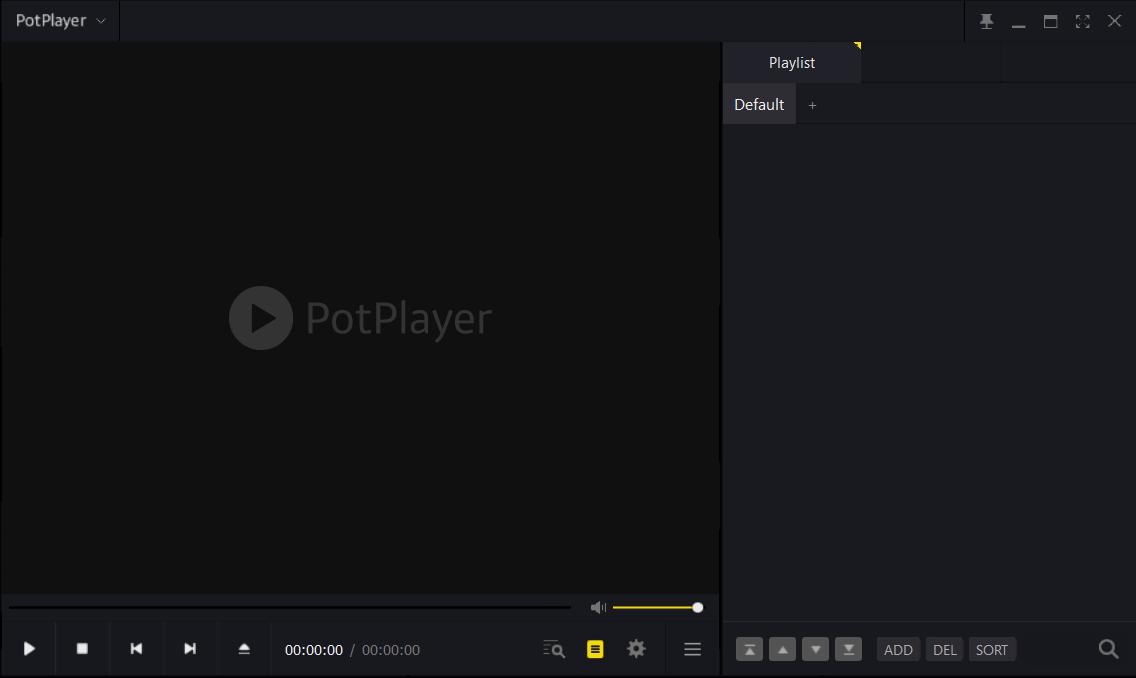This screenshot has height=678, width=1136.
Task: Skip to the next track
Action: click(190, 648)
